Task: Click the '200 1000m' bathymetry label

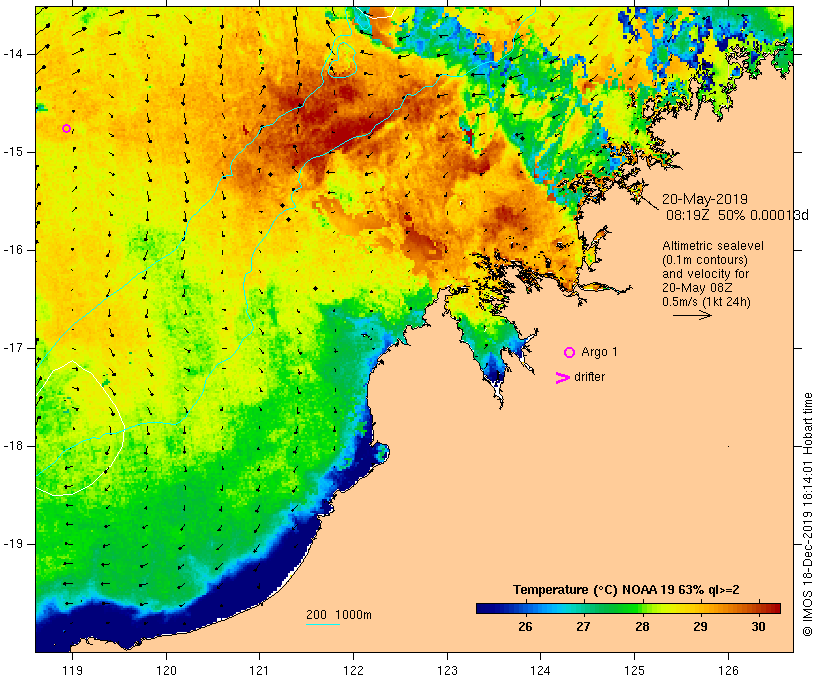Action: pos(339,615)
